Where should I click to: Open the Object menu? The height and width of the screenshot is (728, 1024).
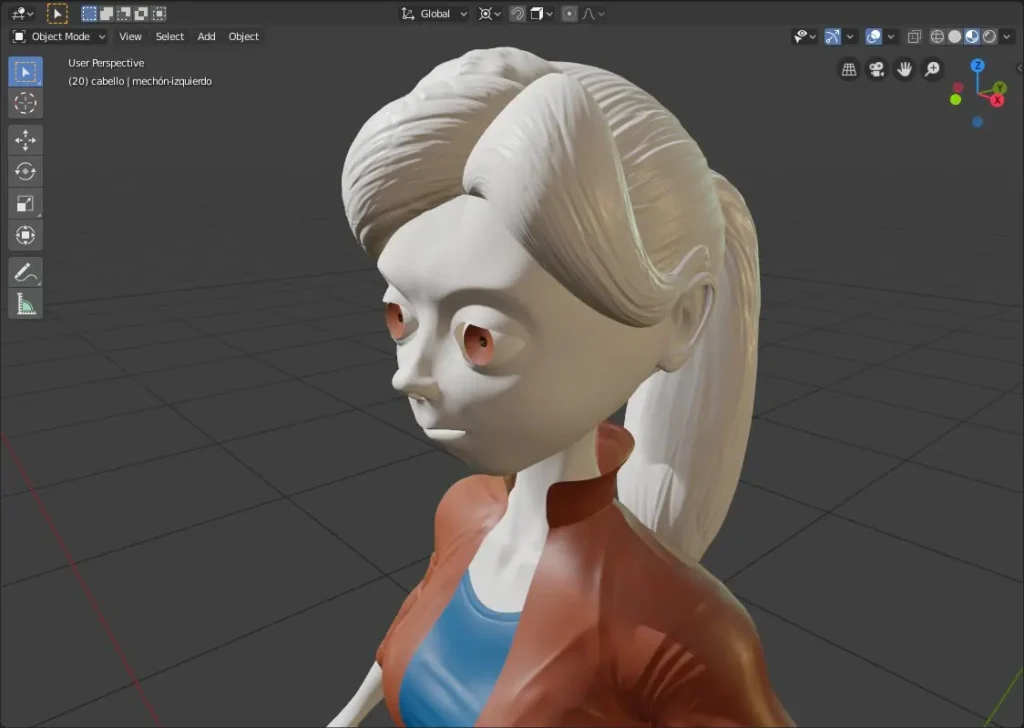244,37
